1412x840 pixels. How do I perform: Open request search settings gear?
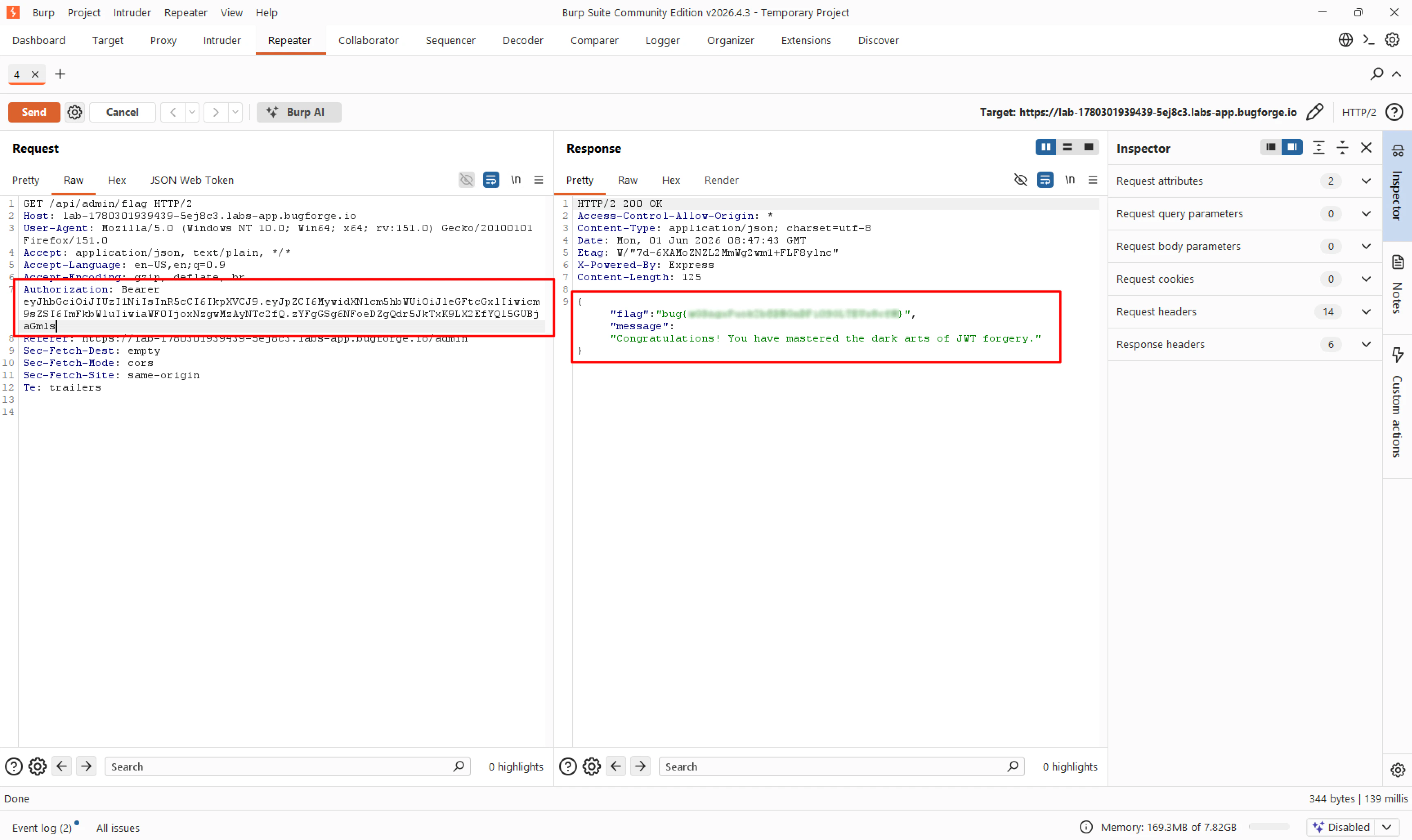pos(37,766)
